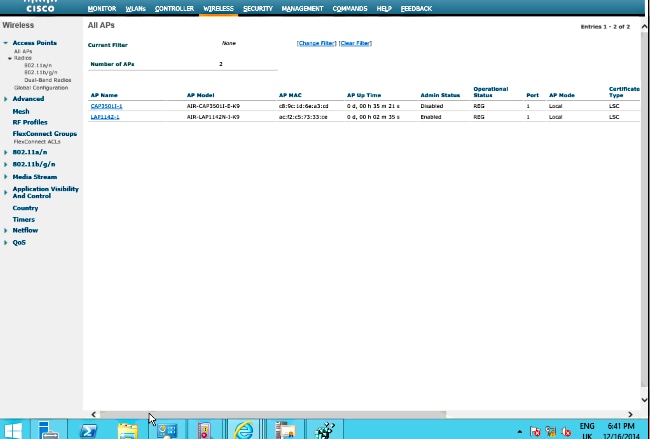Open File Explorer from the taskbar
Viewport: 650px width, 439px height.
pos(128,430)
